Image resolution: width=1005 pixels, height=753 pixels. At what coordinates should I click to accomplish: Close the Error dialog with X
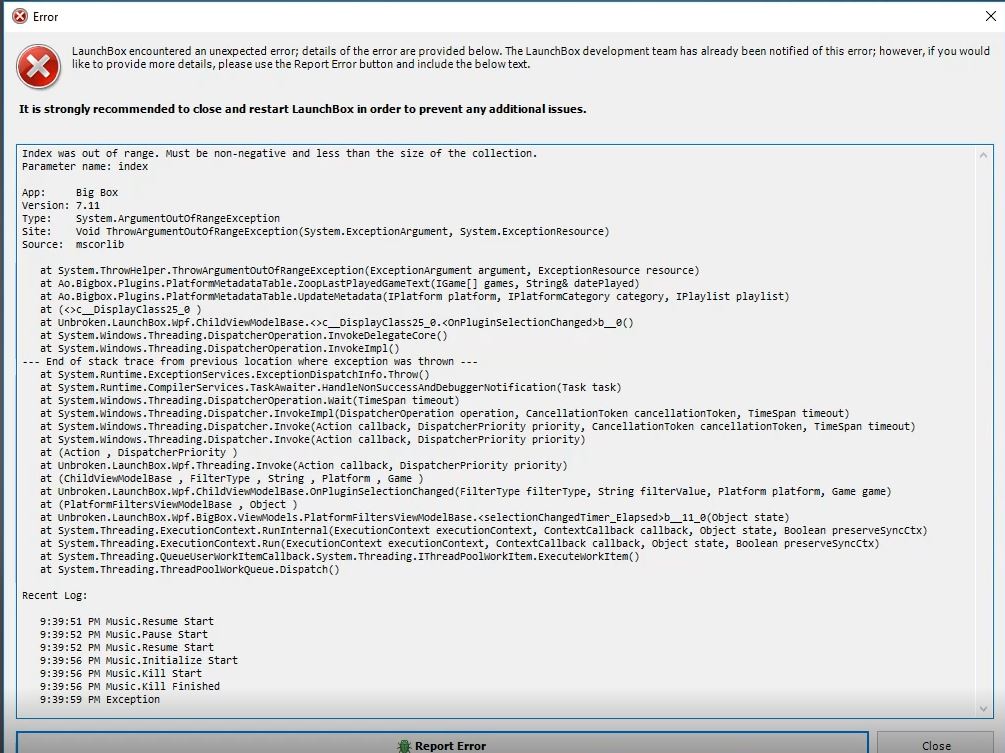pos(990,17)
